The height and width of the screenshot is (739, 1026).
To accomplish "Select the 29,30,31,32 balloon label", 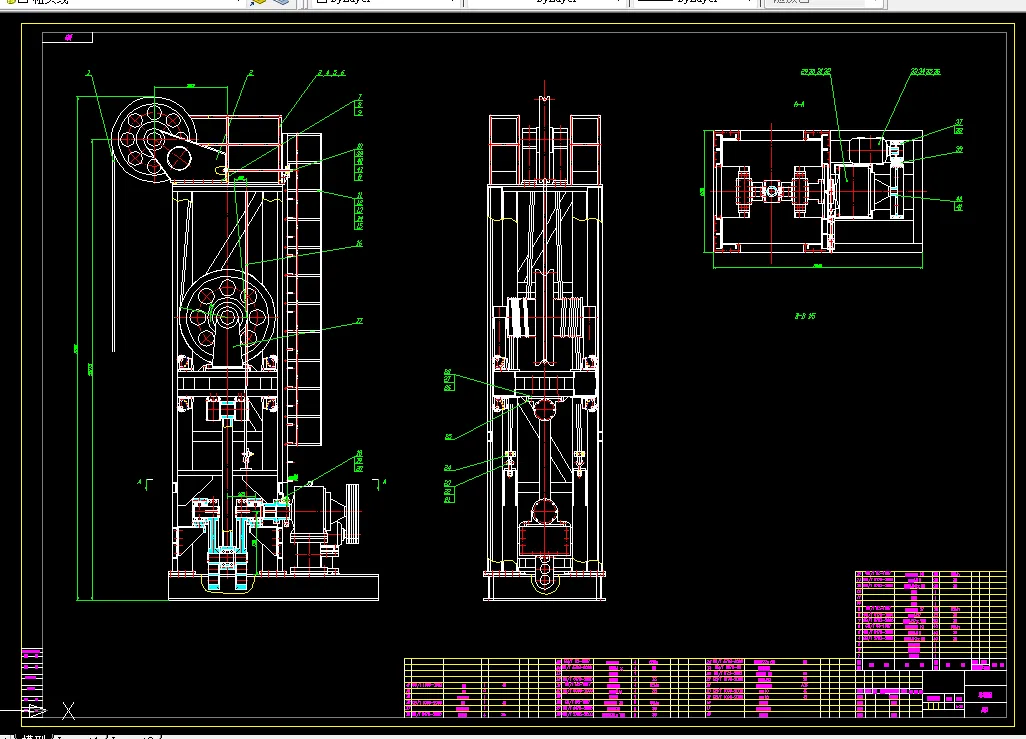I will (816, 71).
